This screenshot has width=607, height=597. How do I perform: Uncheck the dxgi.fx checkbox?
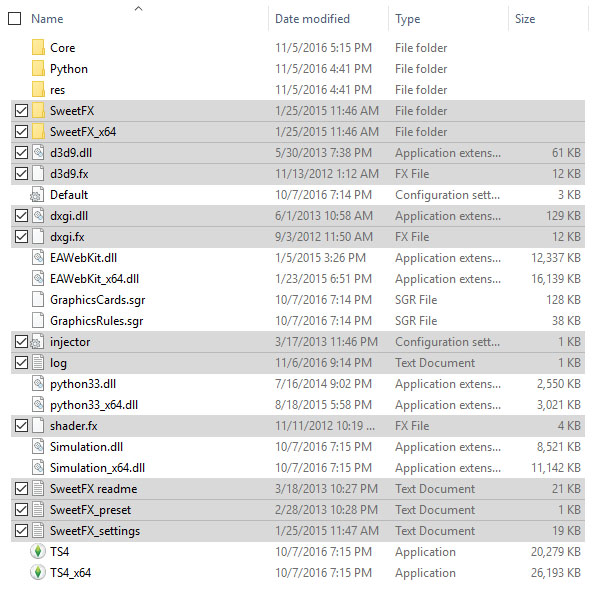21,237
